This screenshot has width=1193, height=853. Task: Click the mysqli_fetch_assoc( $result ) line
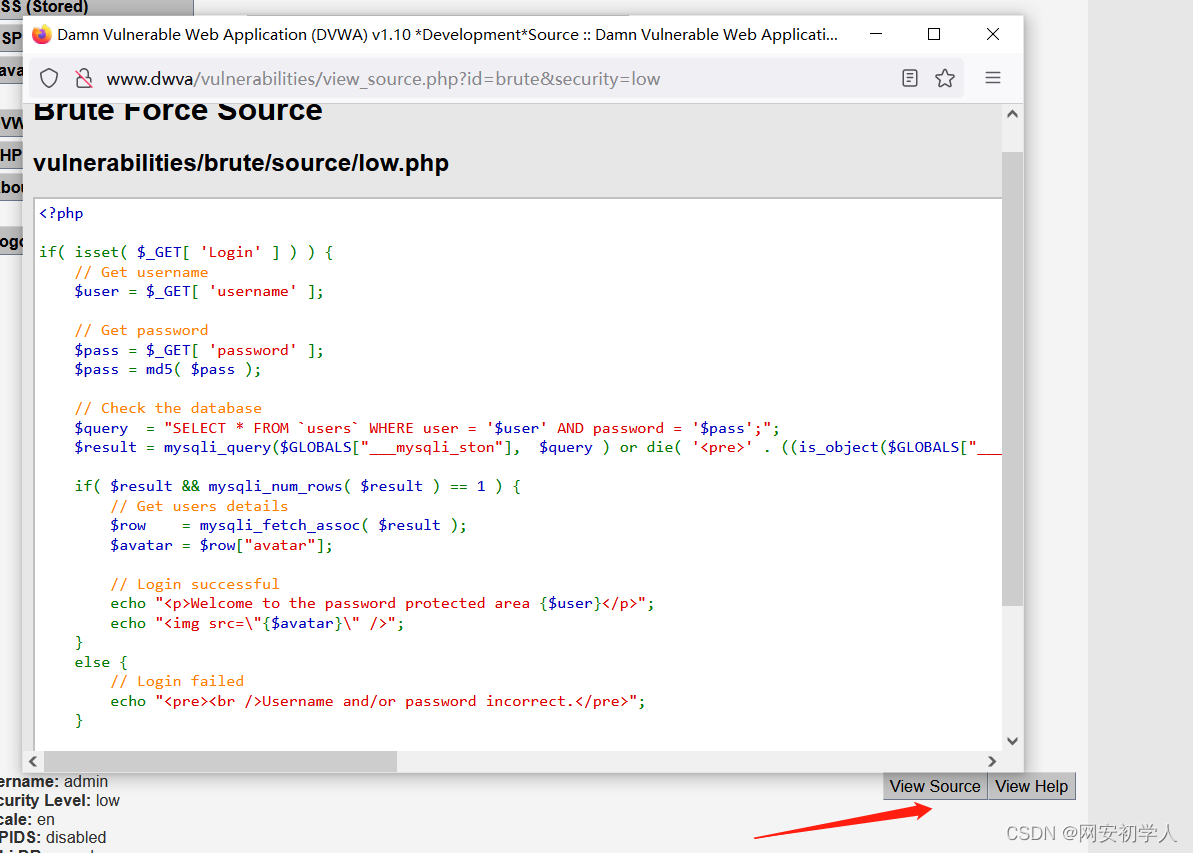(x=288, y=525)
